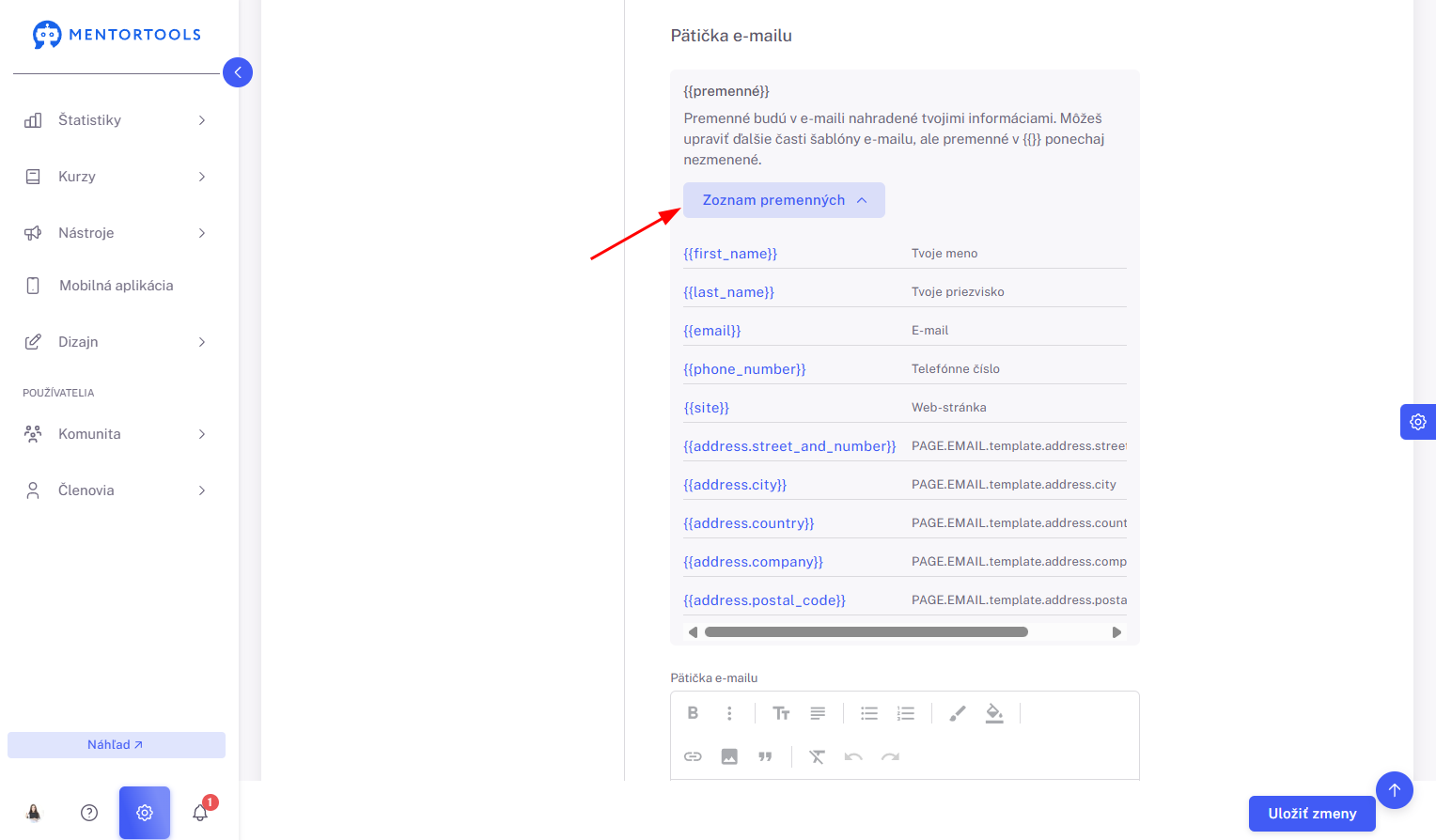Open Mobilná aplikácia in the sidebar

pyautogui.click(x=115, y=286)
